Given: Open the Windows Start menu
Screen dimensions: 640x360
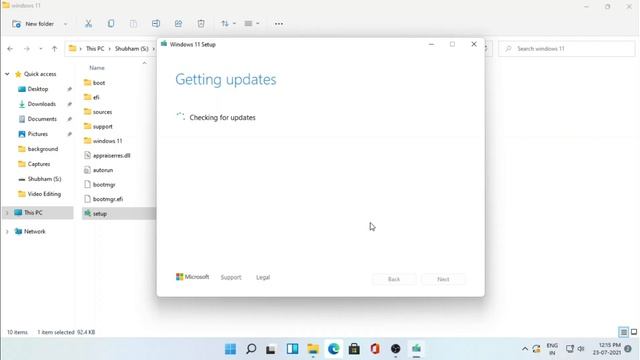Looking at the screenshot, I should [x=231, y=349].
